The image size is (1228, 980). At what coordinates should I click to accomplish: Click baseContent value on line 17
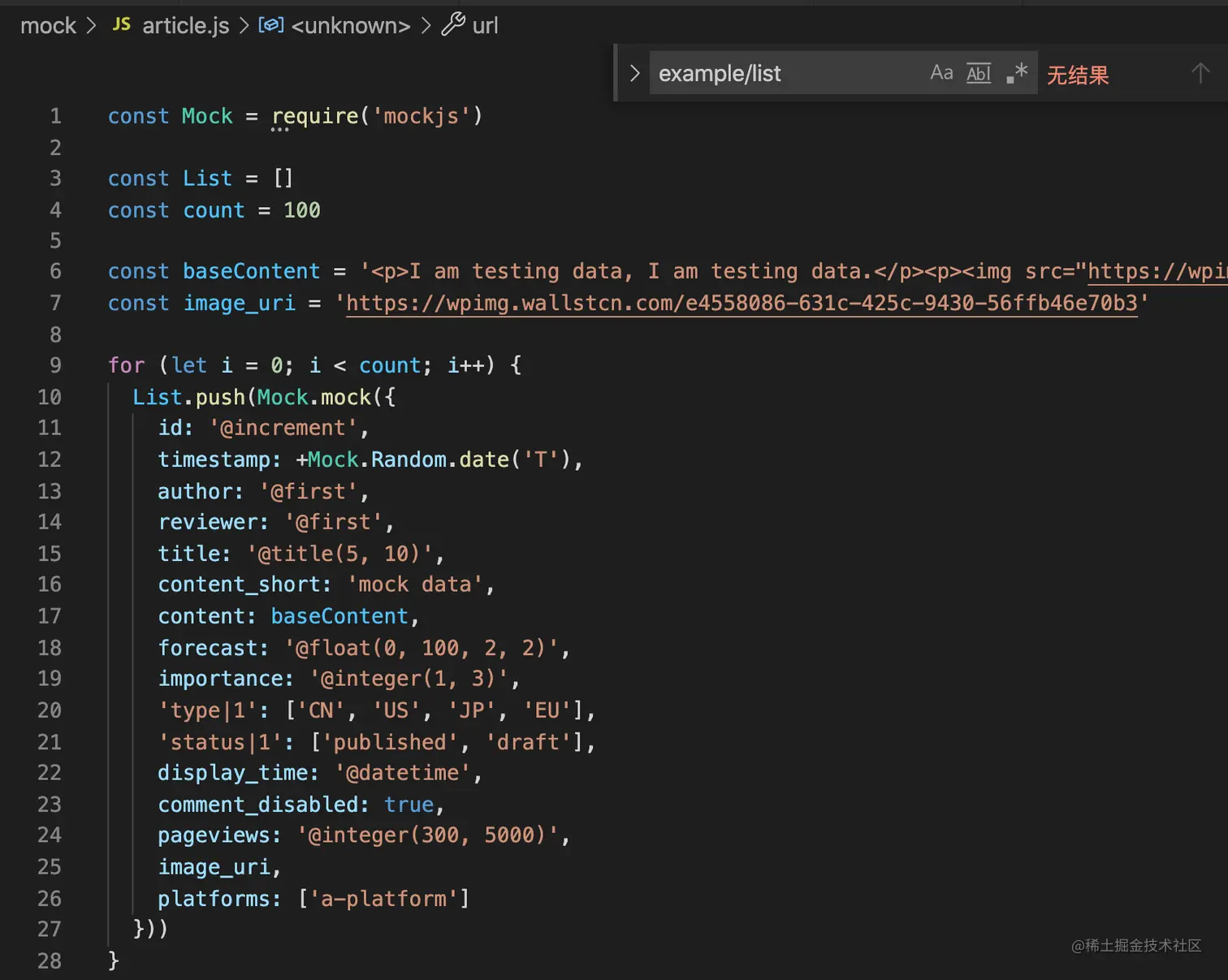click(x=339, y=616)
